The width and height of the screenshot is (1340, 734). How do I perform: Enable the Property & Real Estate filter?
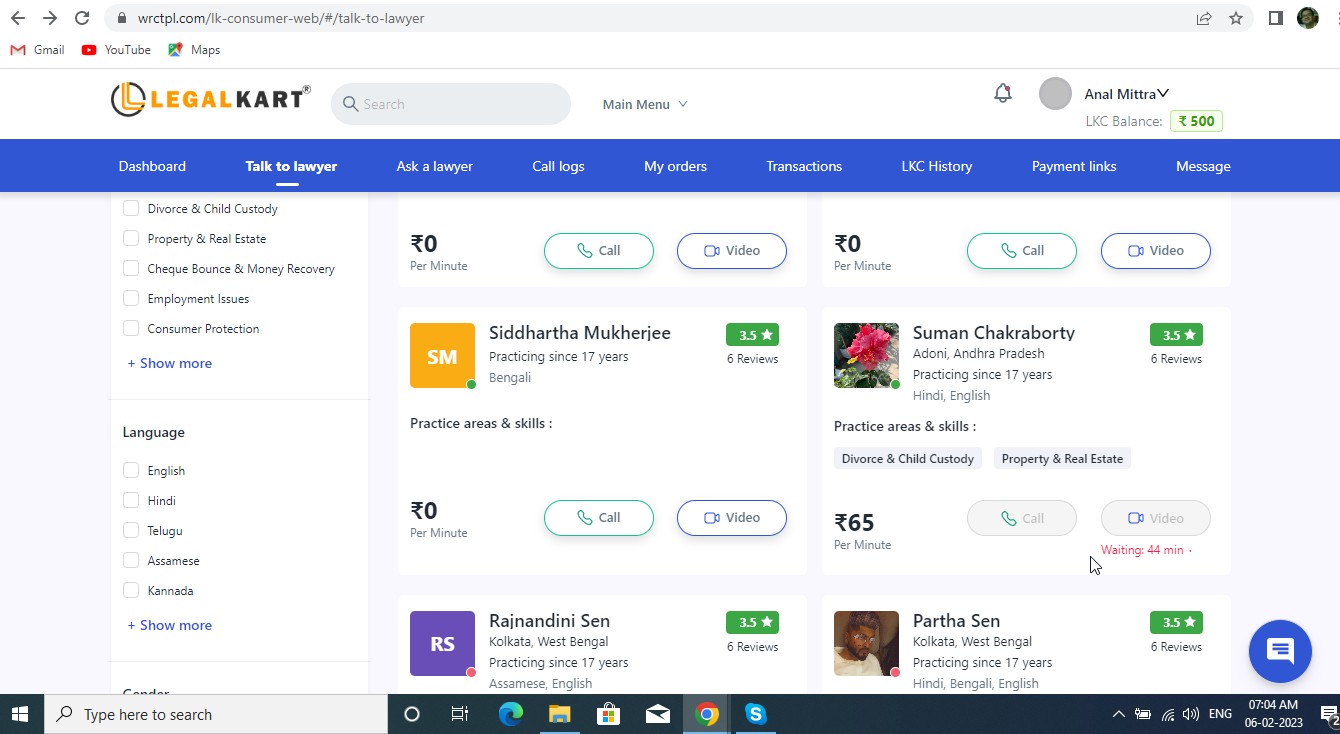(x=131, y=239)
